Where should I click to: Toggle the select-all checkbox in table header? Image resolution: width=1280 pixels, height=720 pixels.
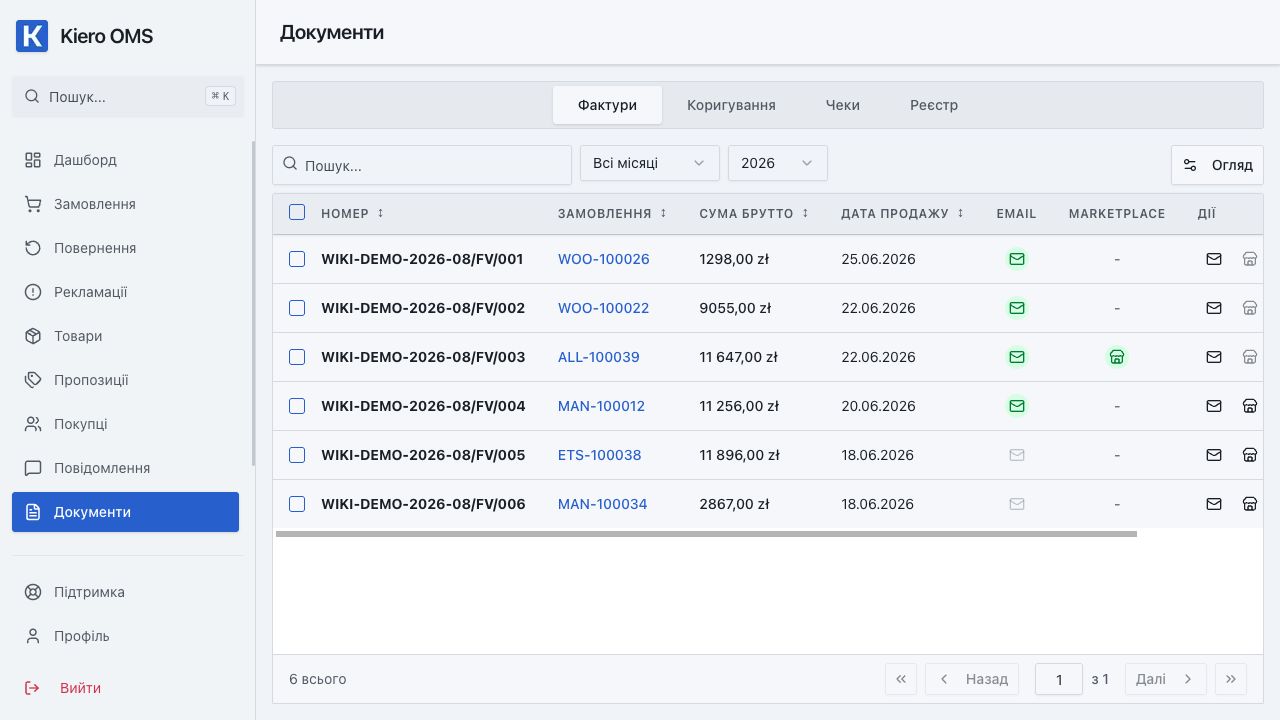297,212
